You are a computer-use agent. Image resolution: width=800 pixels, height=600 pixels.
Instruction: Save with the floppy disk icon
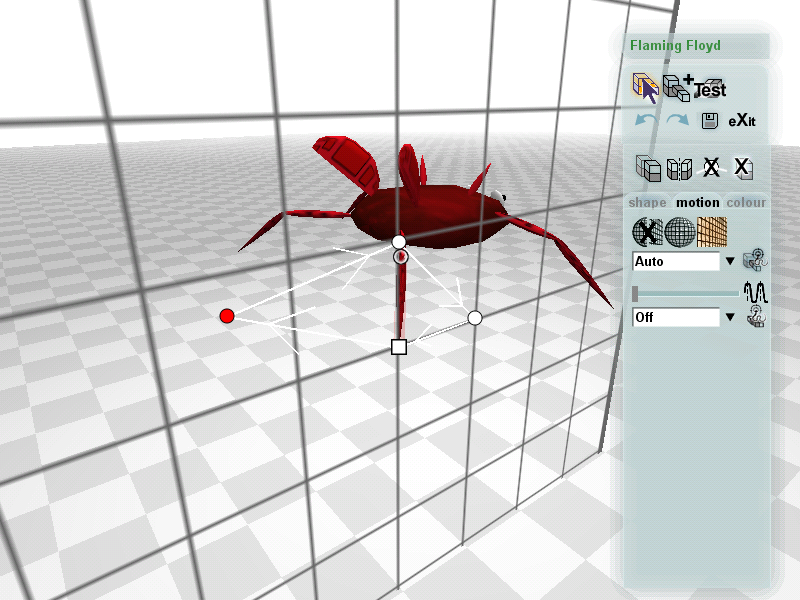pos(710,121)
